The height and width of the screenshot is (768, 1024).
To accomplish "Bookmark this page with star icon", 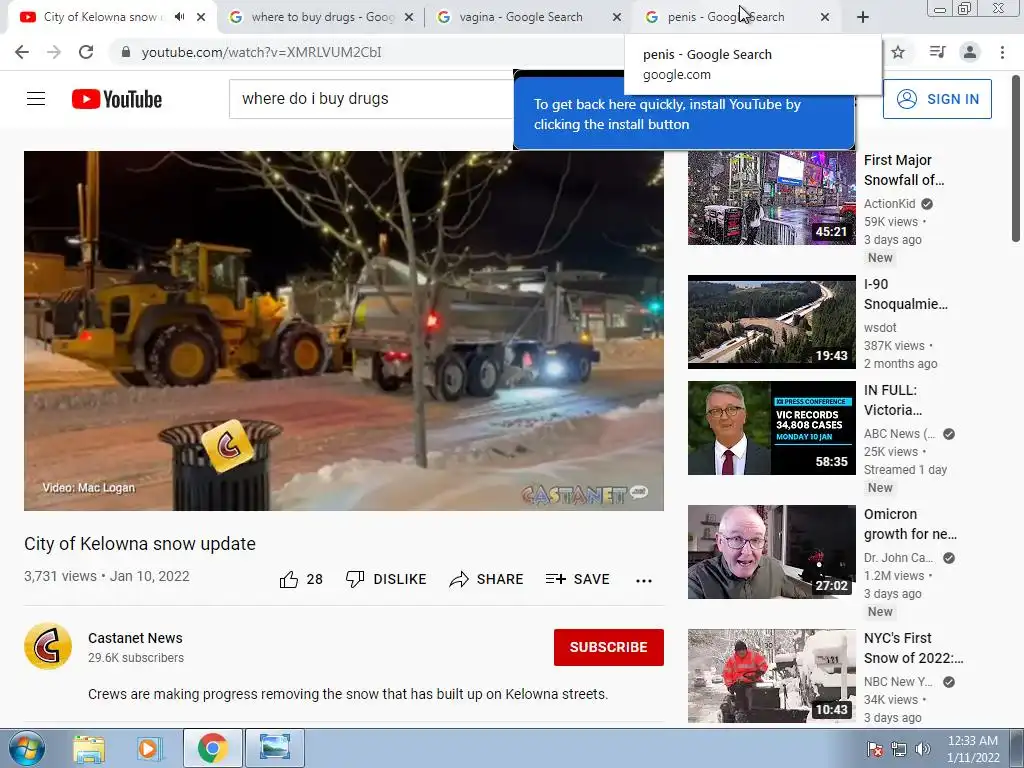I will coord(898,52).
